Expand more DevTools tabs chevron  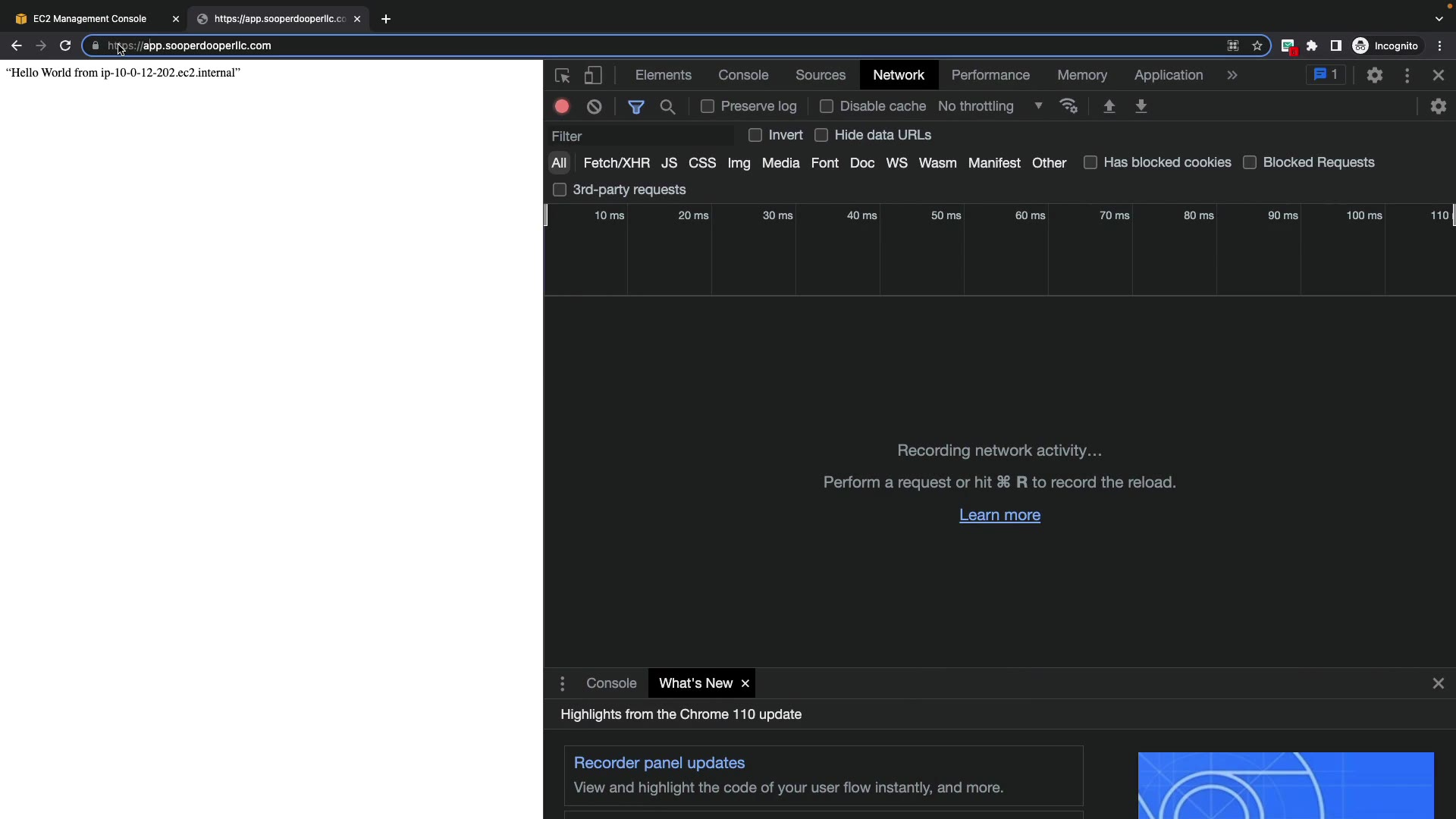[1232, 75]
